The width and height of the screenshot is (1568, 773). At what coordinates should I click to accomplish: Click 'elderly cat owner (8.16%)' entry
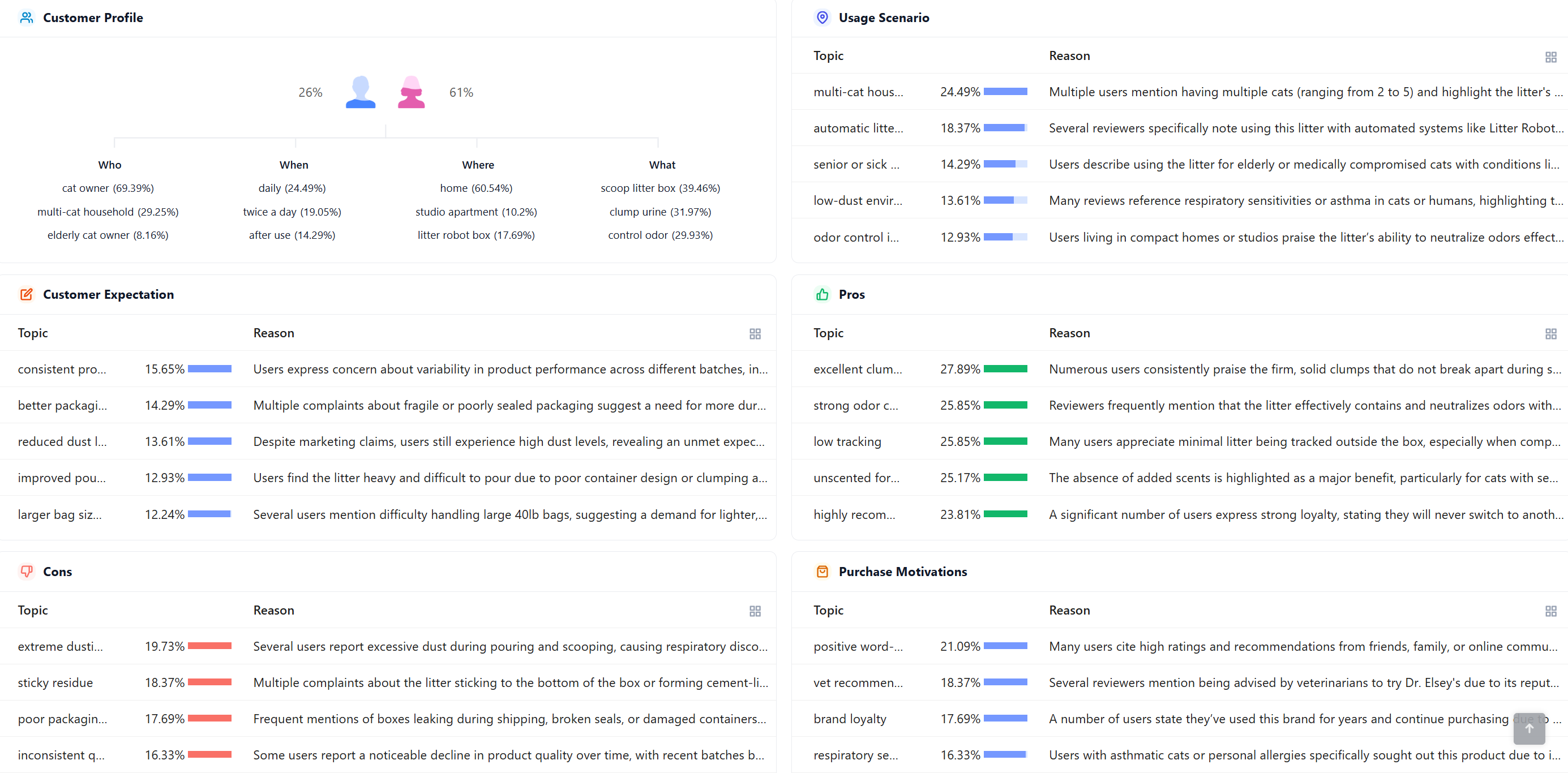(108, 235)
